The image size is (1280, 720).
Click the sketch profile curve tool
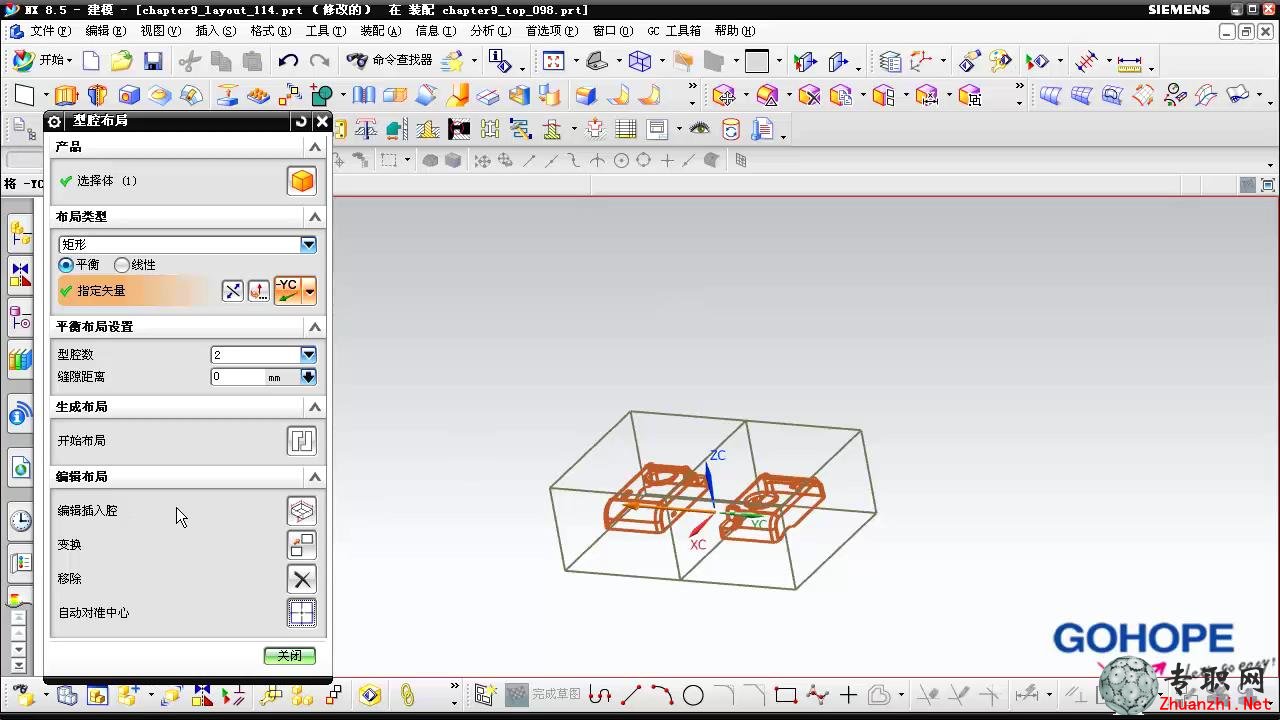point(600,695)
